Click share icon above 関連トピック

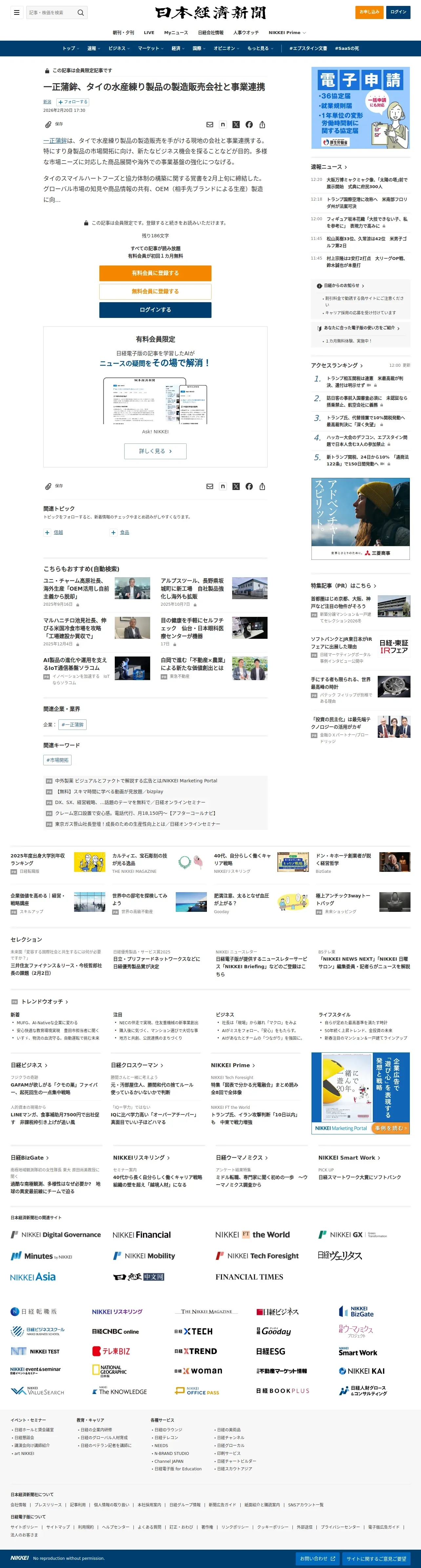coord(262,486)
